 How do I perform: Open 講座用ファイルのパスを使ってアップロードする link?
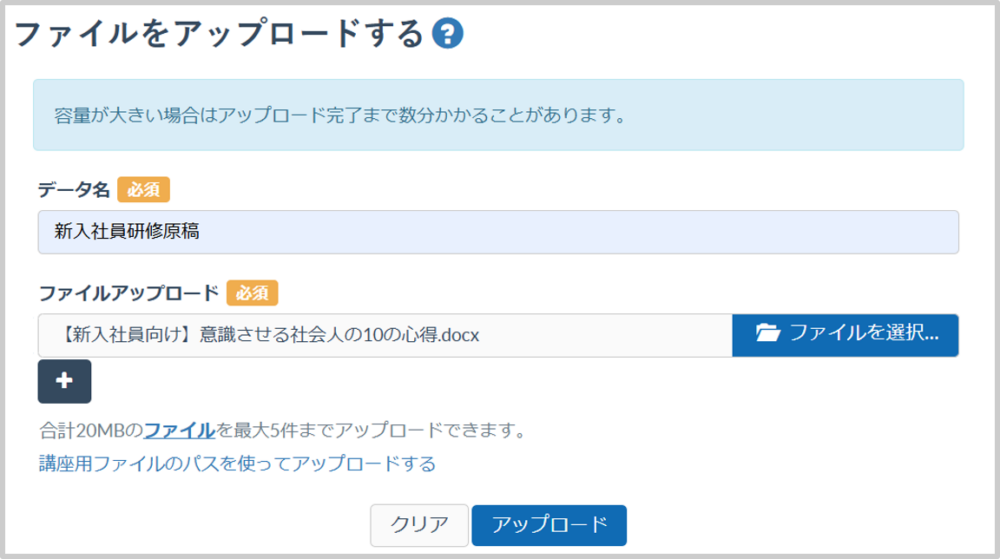coord(236,464)
